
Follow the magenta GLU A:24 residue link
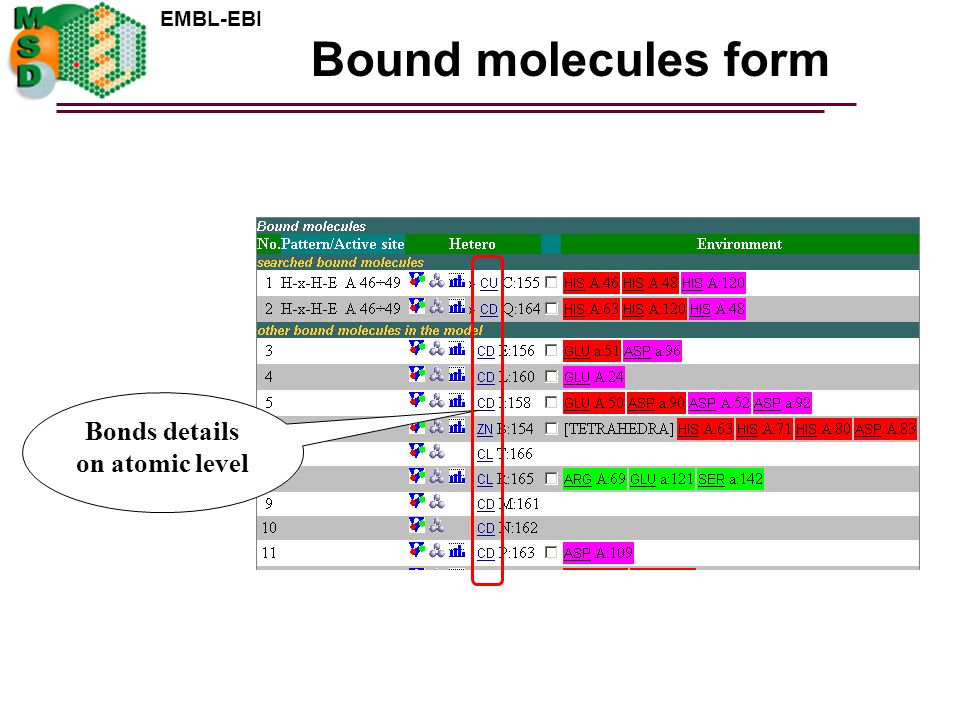[594, 377]
